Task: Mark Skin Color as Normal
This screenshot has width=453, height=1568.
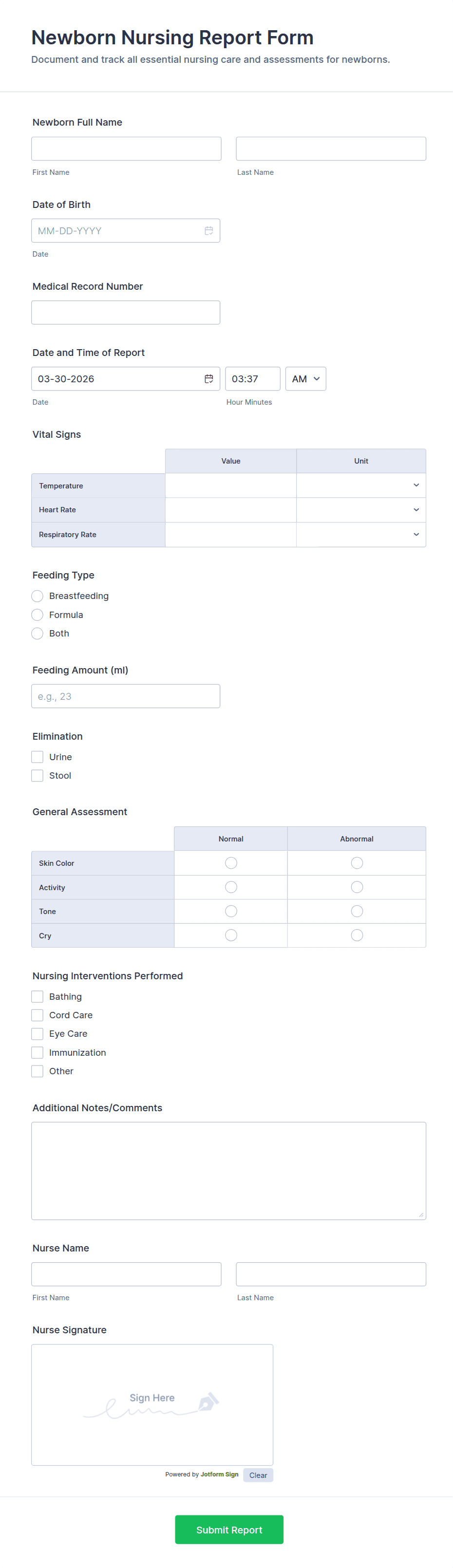Action: click(231, 863)
